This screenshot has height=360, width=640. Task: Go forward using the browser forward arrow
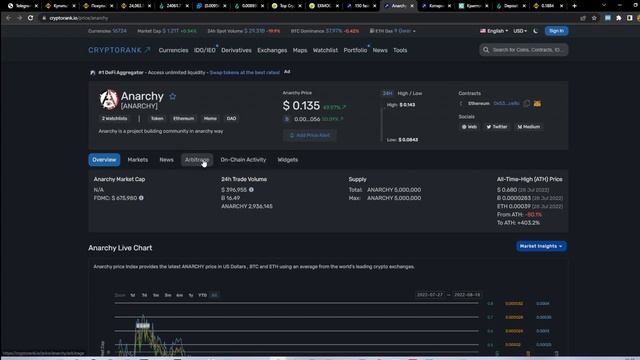[x=19, y=18]
